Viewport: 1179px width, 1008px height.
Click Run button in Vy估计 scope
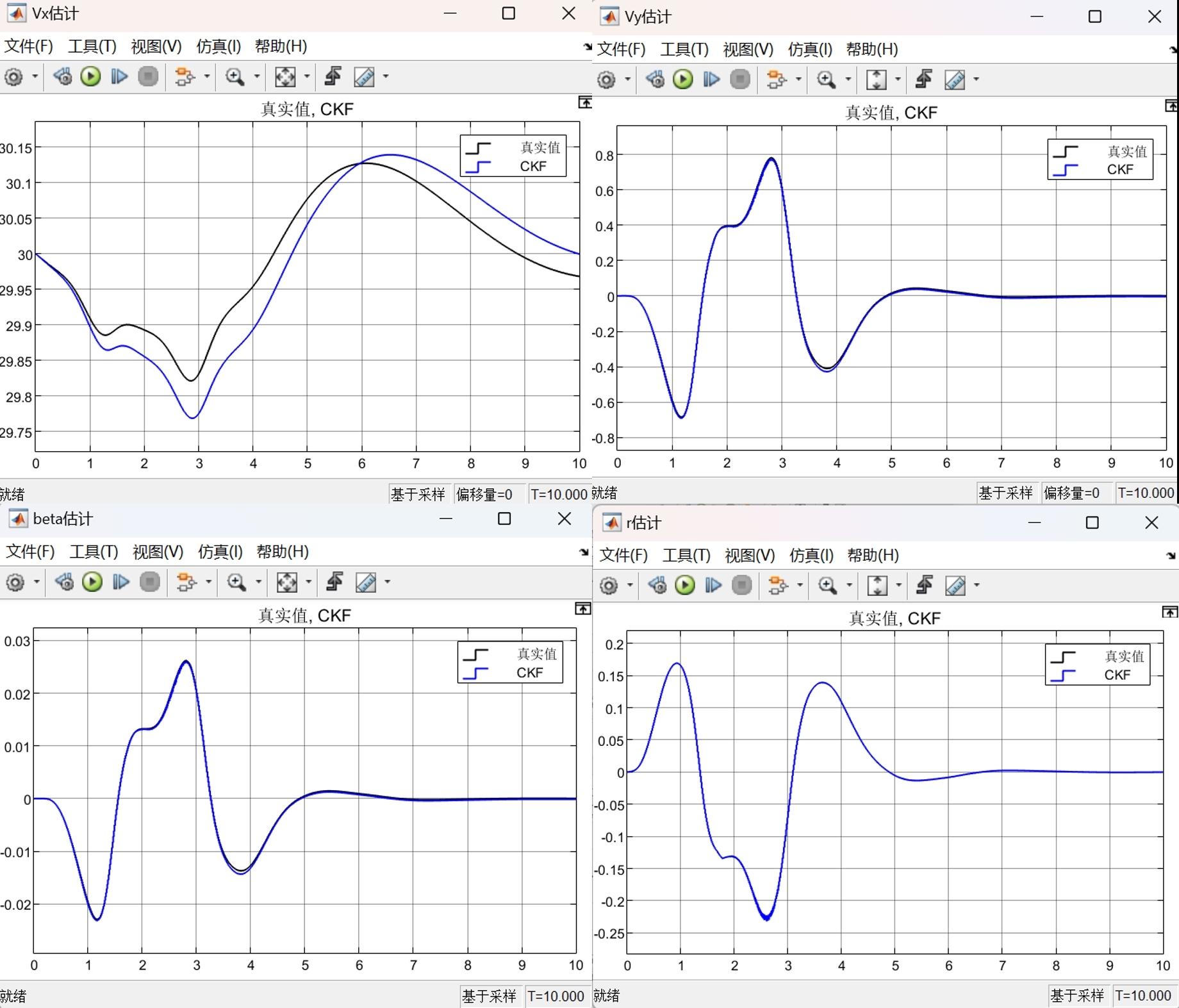click(x=682, y=79)
